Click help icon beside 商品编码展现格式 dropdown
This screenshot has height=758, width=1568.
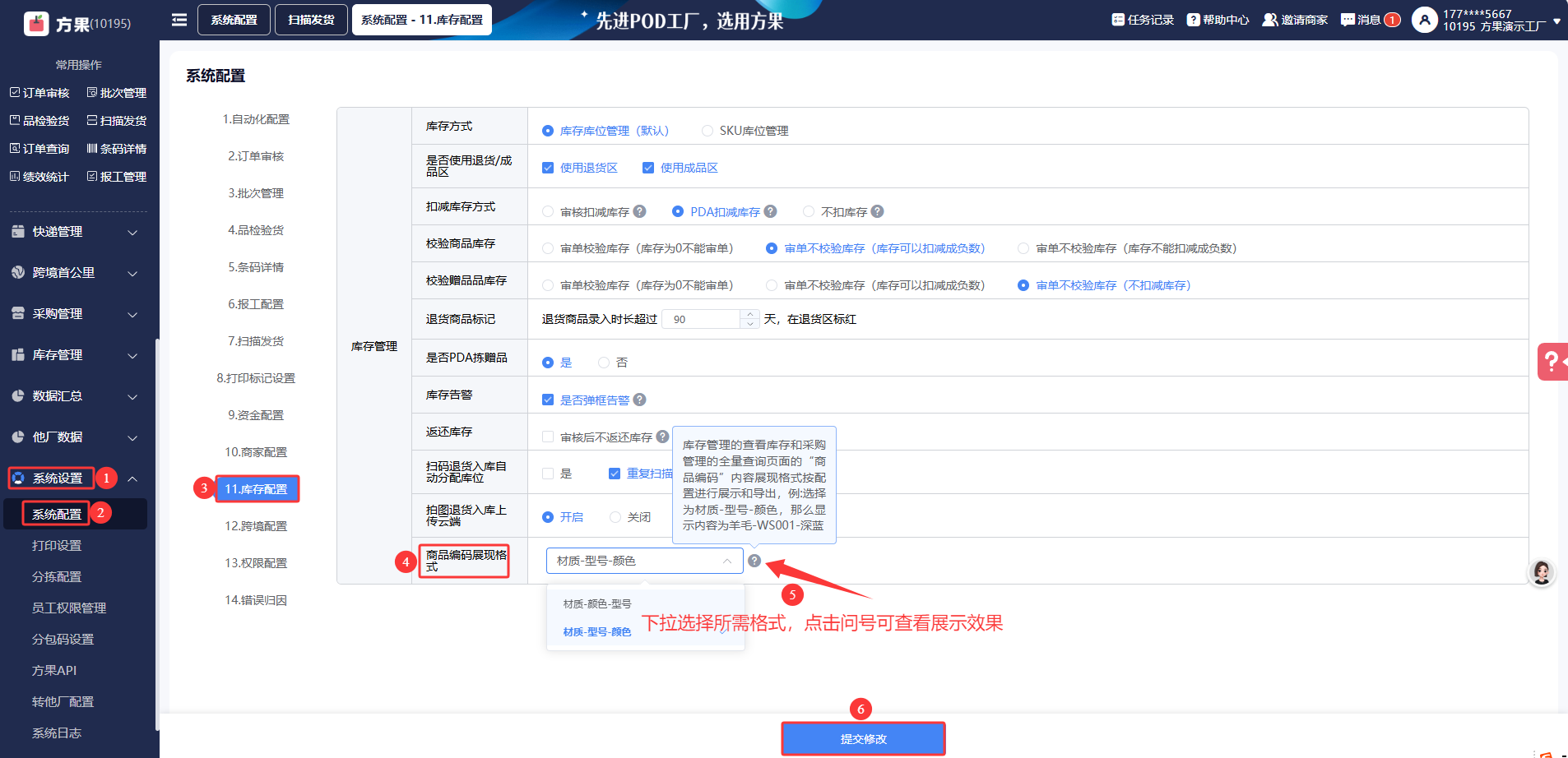754,561
